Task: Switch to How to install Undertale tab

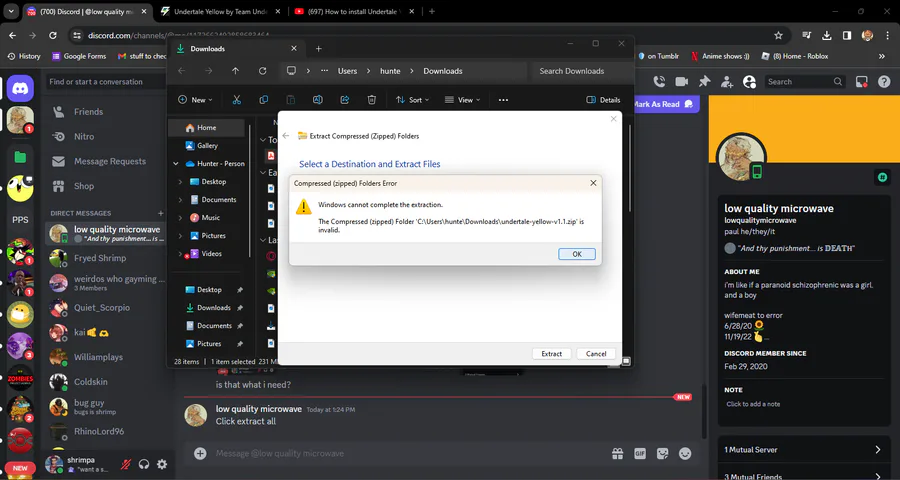Action: 354,11
